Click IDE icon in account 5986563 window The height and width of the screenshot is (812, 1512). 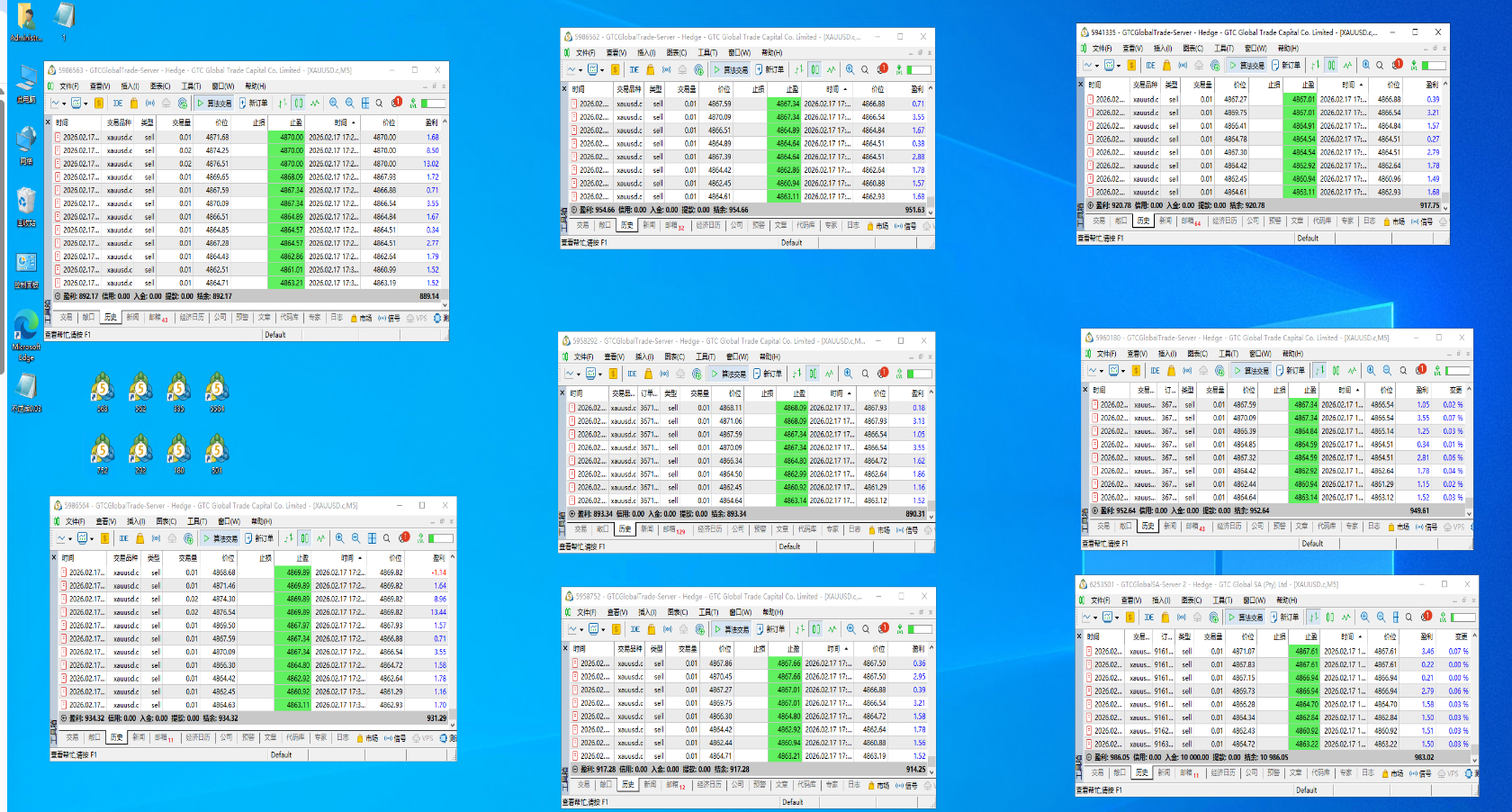pos(118,104)
